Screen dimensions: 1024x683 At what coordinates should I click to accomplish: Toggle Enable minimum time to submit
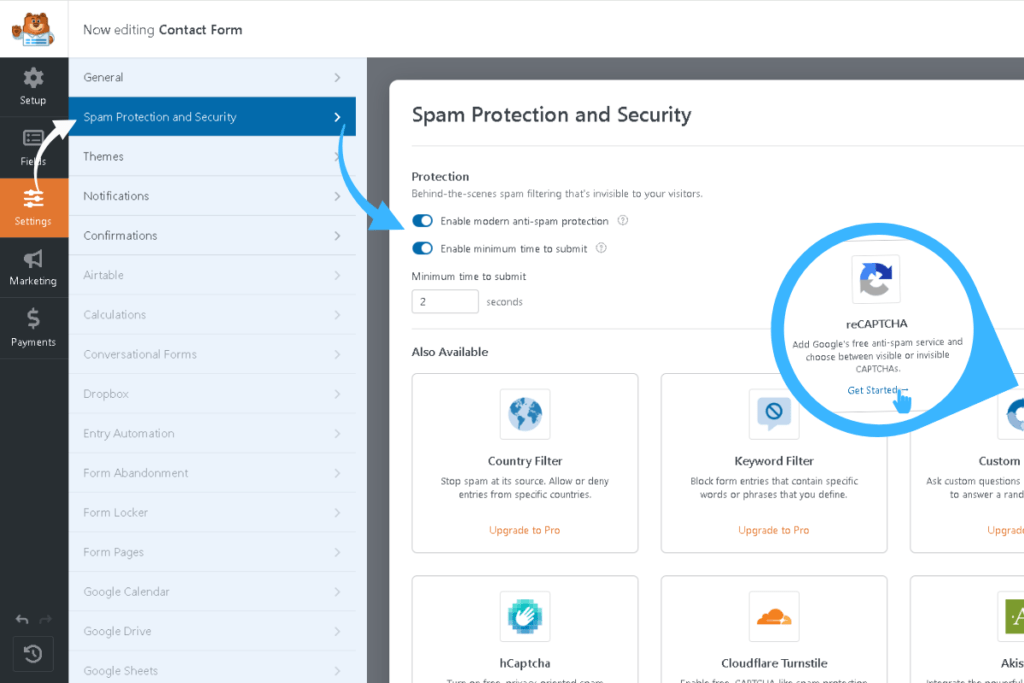(x=423, y=249)
